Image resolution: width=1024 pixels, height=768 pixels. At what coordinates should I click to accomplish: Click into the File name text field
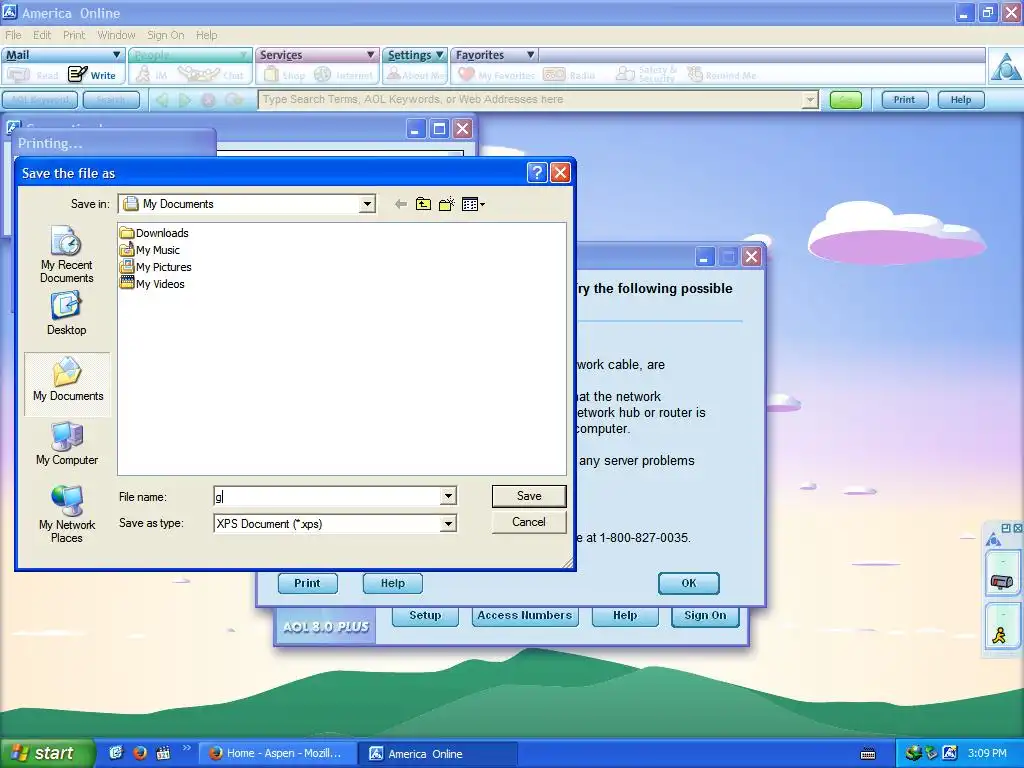pyautogui.click(x=327, y=496)
